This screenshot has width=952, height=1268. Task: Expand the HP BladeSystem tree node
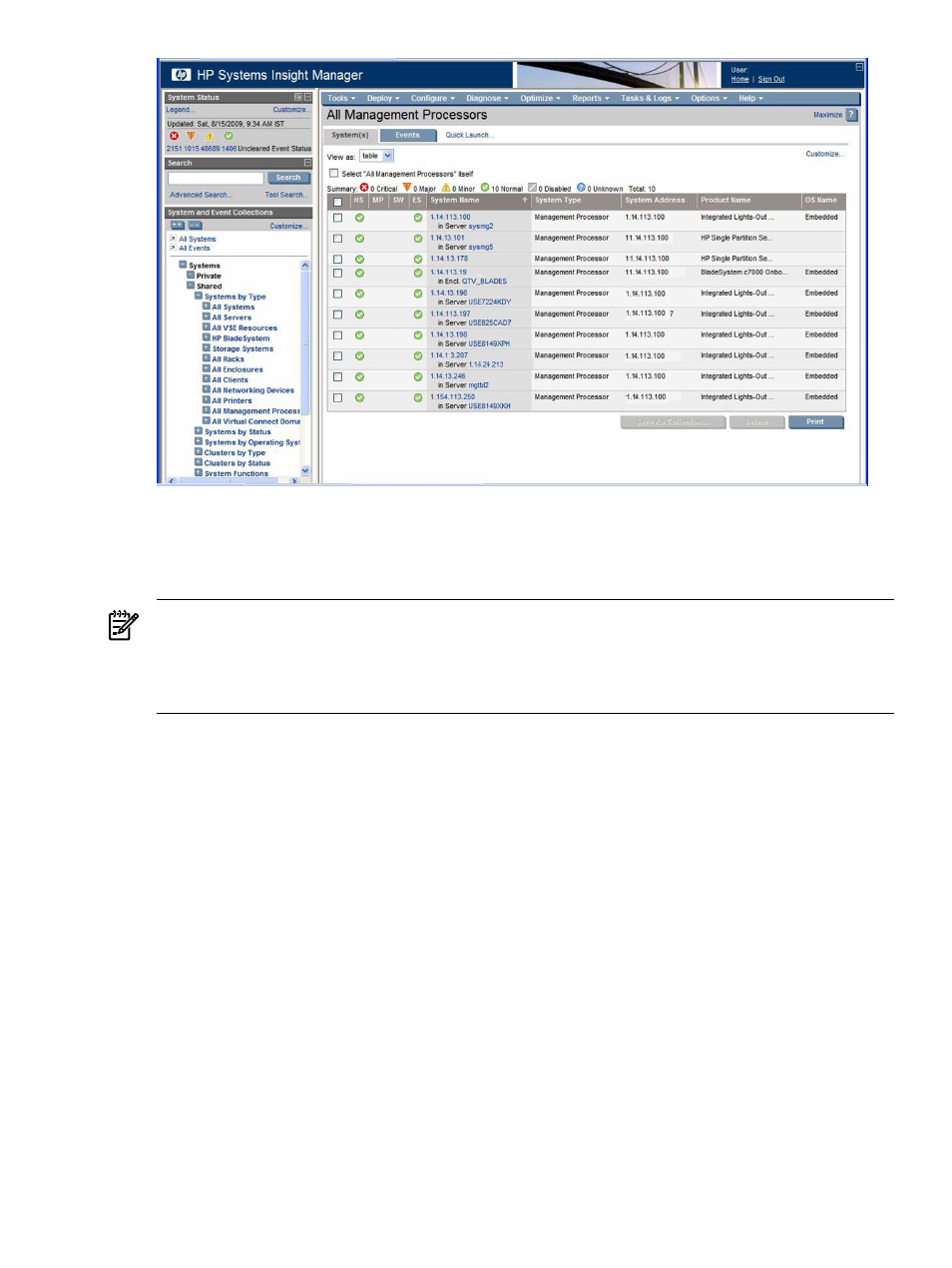tap(206, 338)
